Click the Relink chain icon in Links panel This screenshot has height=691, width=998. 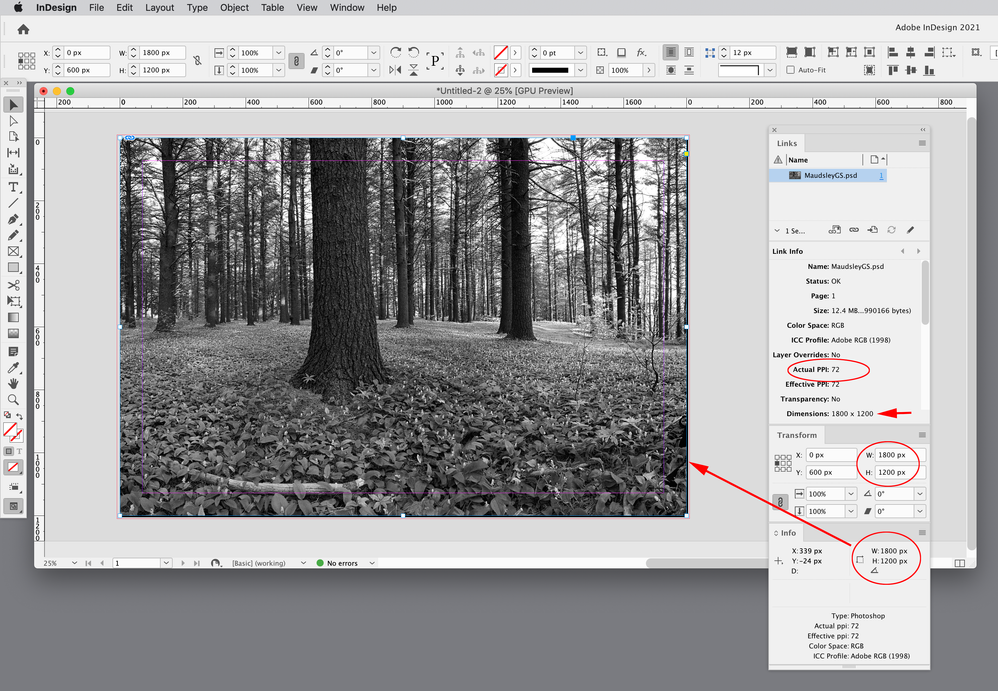[x=854, y=230]
